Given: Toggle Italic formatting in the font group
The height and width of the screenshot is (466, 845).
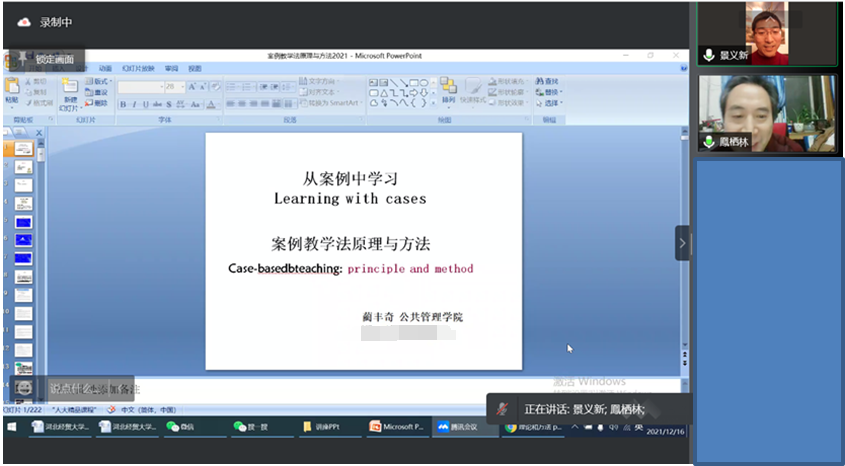Looking at the screenshot, I should 134,104.
